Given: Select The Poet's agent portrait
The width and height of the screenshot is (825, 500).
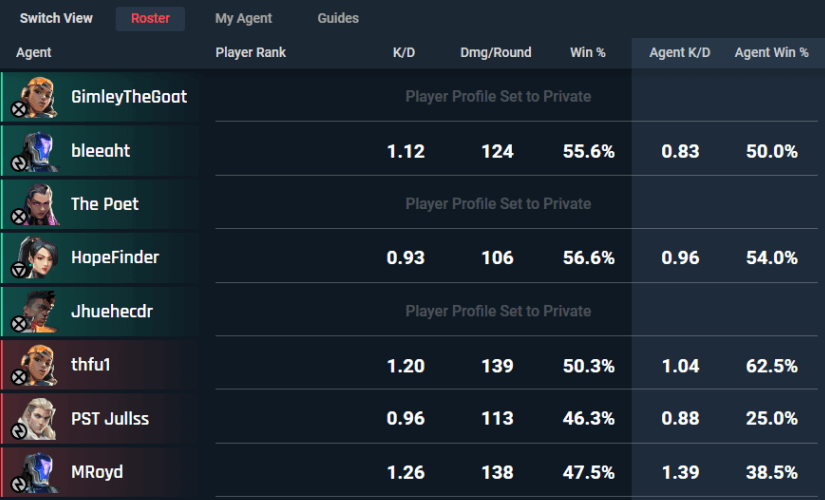Looking at the screenshot, I should pyautogui.click(x=40, y=204).
